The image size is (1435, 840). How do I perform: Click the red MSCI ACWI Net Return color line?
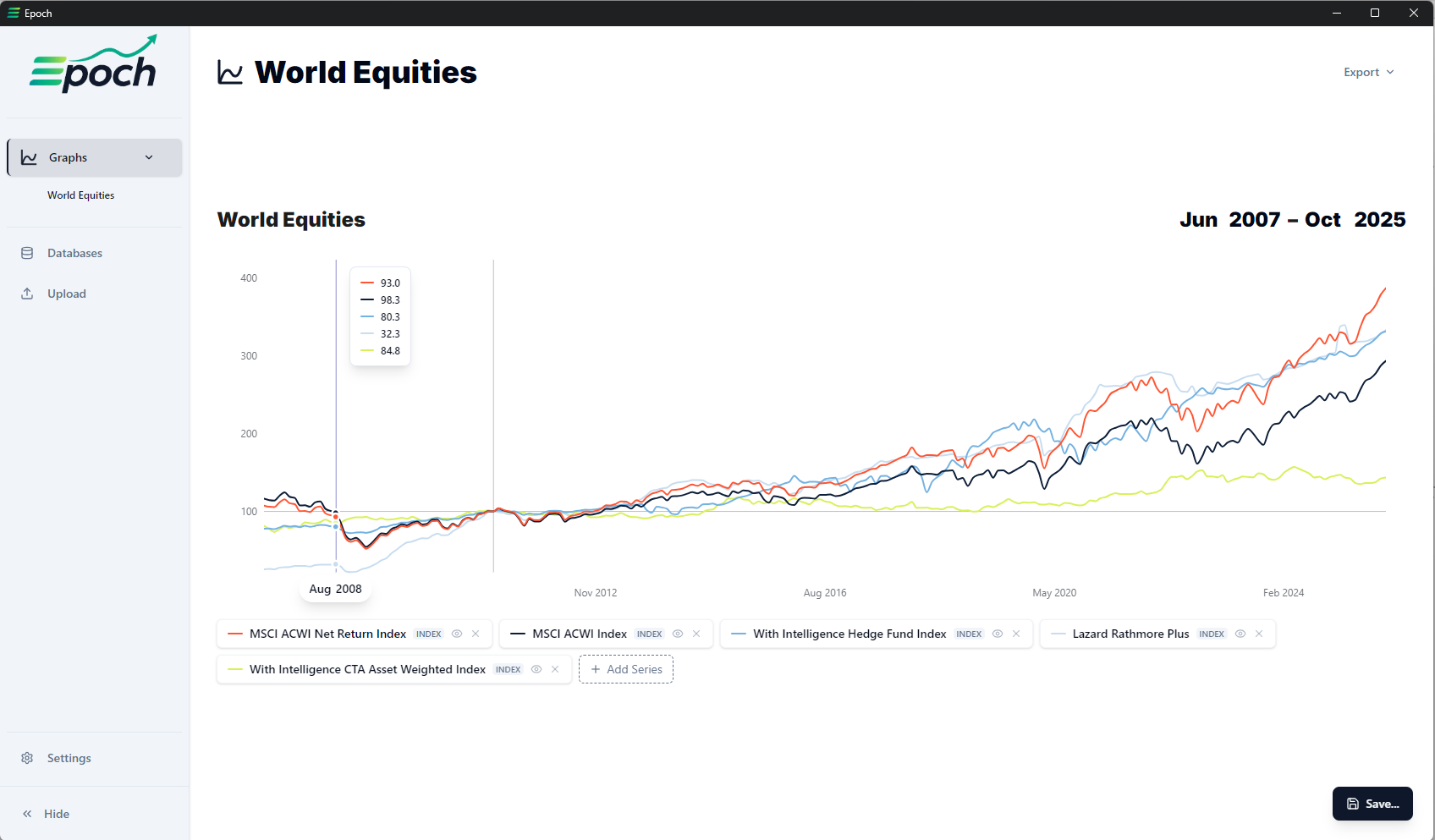click(235, 634)
